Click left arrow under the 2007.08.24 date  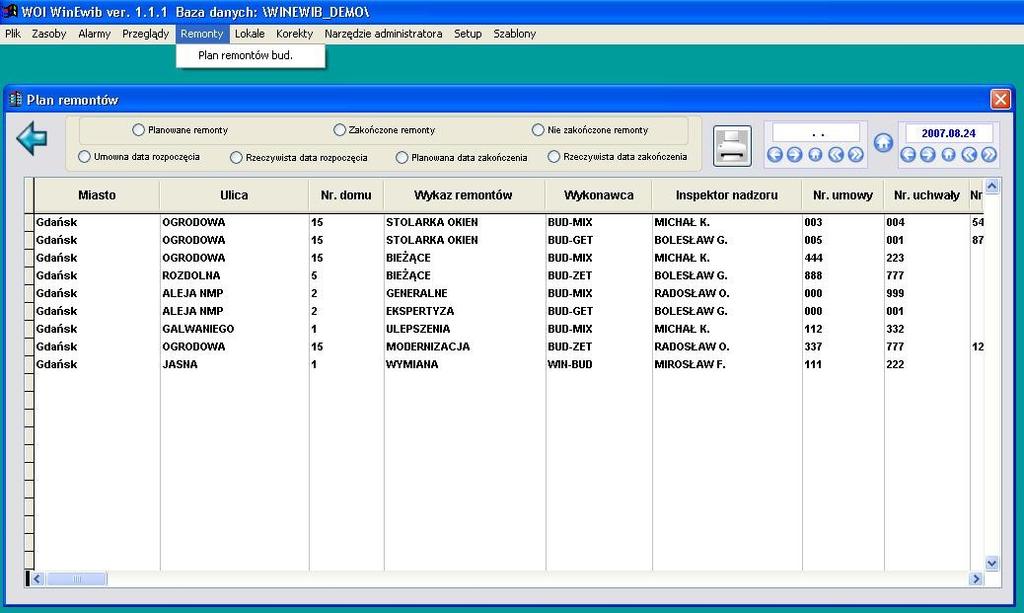[908, 155]
